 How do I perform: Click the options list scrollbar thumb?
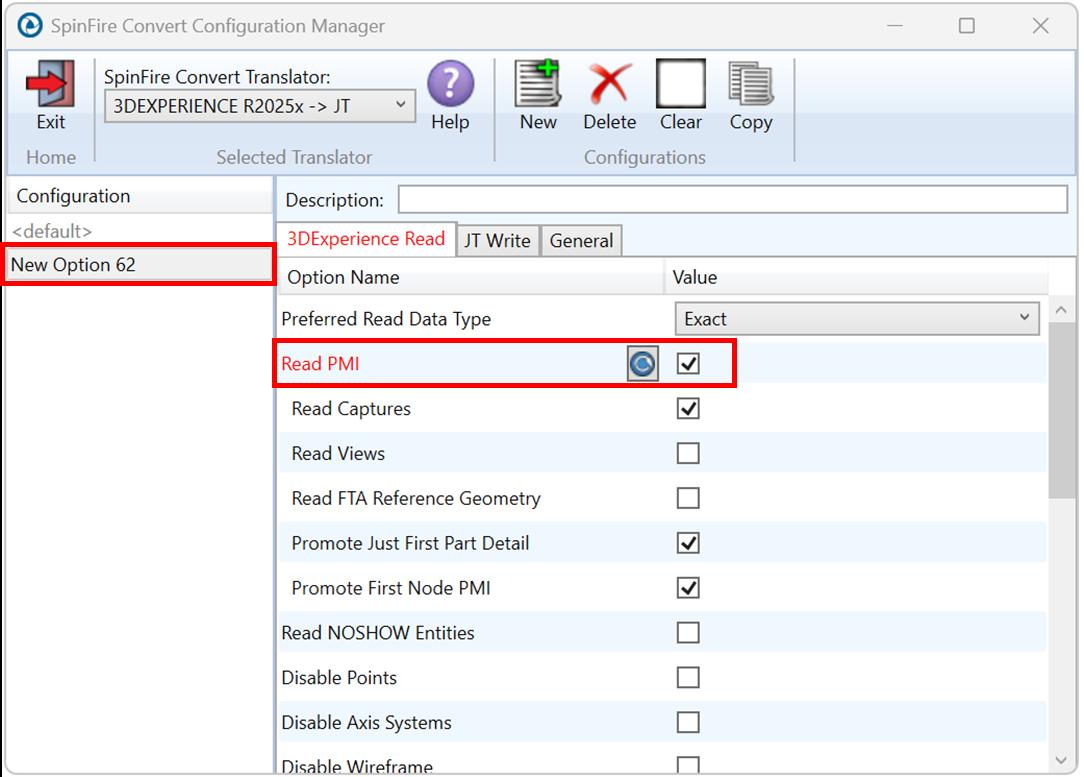click(1061, 411)
